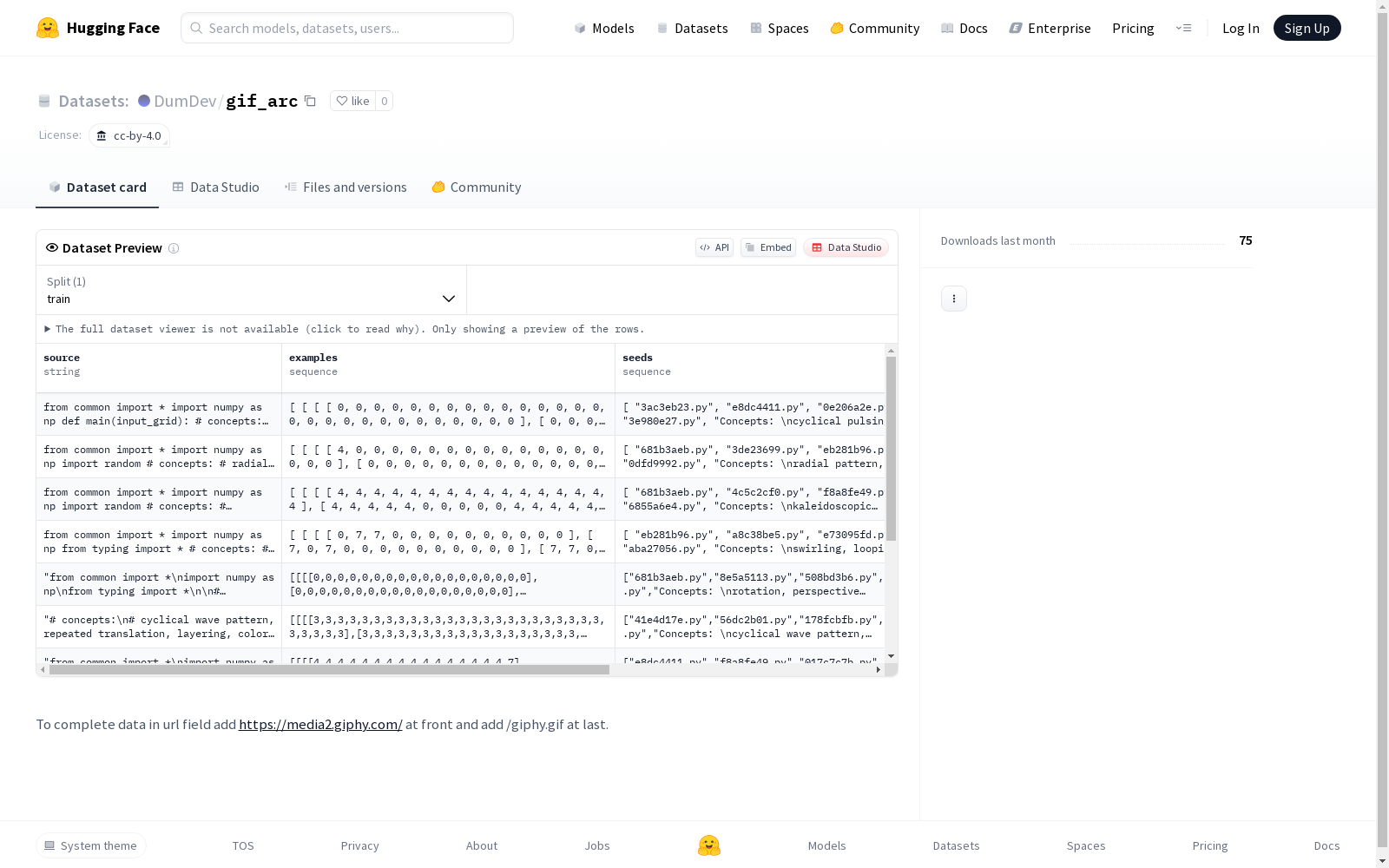Open the Community tab of the dataset
This screenshot has height=868, width=1389.
click(x=477, y=187)
